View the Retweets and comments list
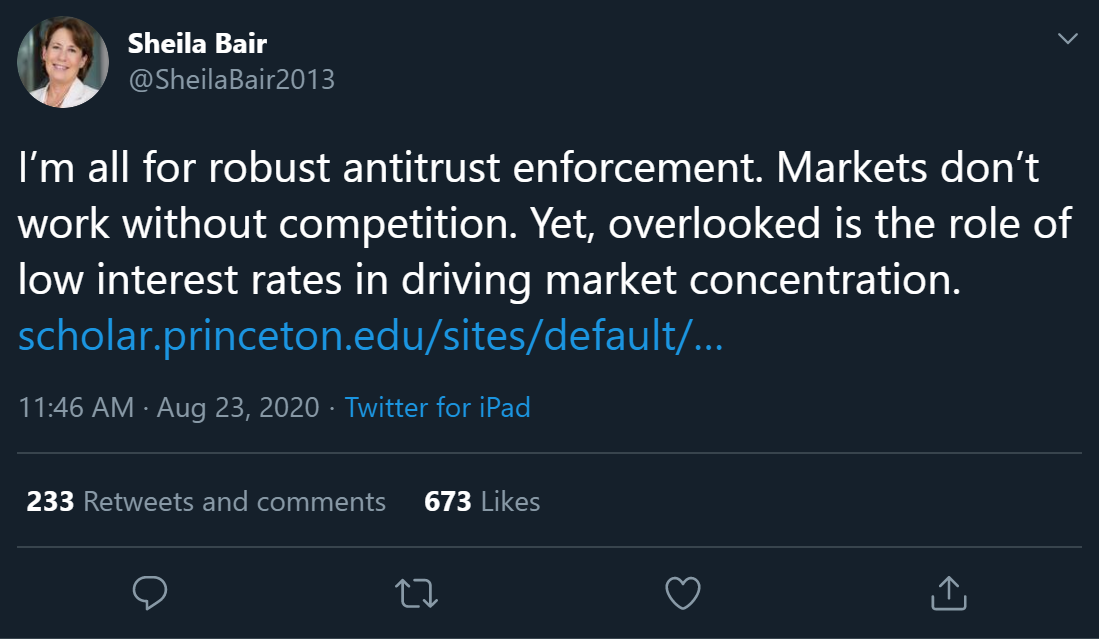Screen dimensions: 1099x639 pos(234,501)
